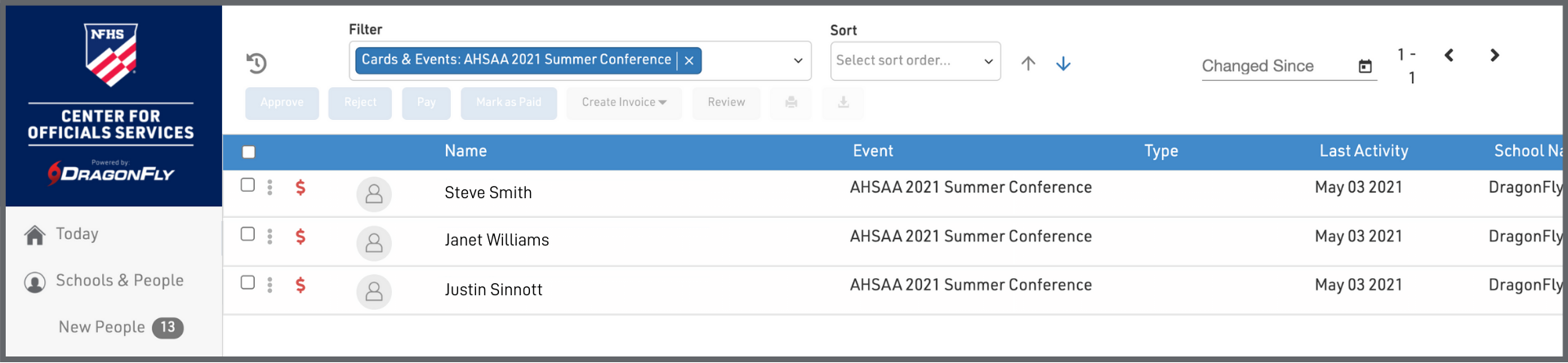The height and width of the screenshot is (363, 1568).
Task: Go to the previous page of results
Action: pyautogui.click(x=1449, y=55)
